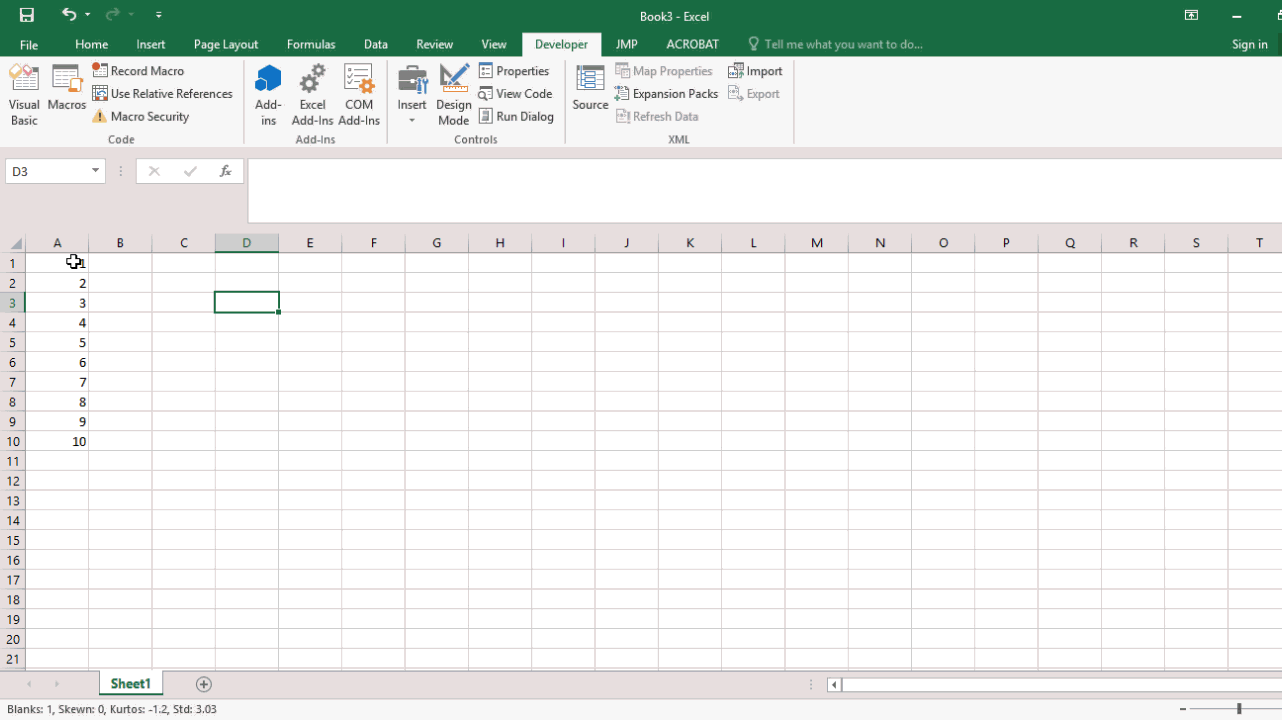Add a new worksheet with the plus button
The height and width of the screenshot is (720, 1282).
pos(203,684)
